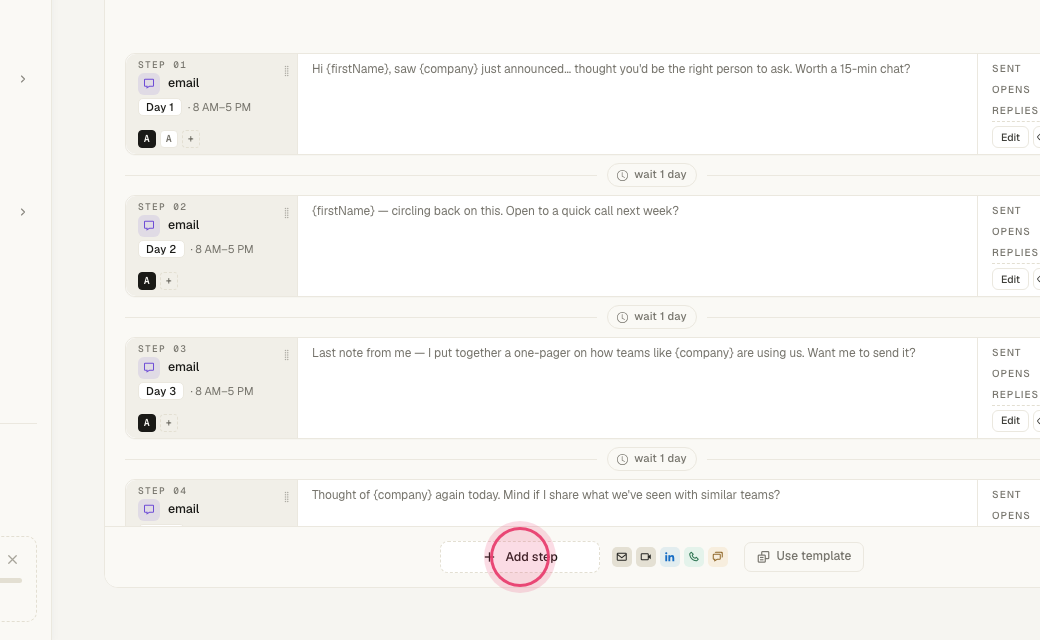This screenshot has width=1040, height=640.
Task: Open the Day 2 schedule chip
Action: tap(161, 249)
